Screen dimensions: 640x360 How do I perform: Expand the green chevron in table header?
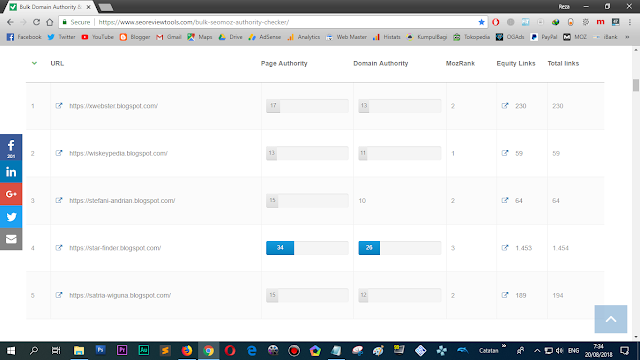[34, 63]
